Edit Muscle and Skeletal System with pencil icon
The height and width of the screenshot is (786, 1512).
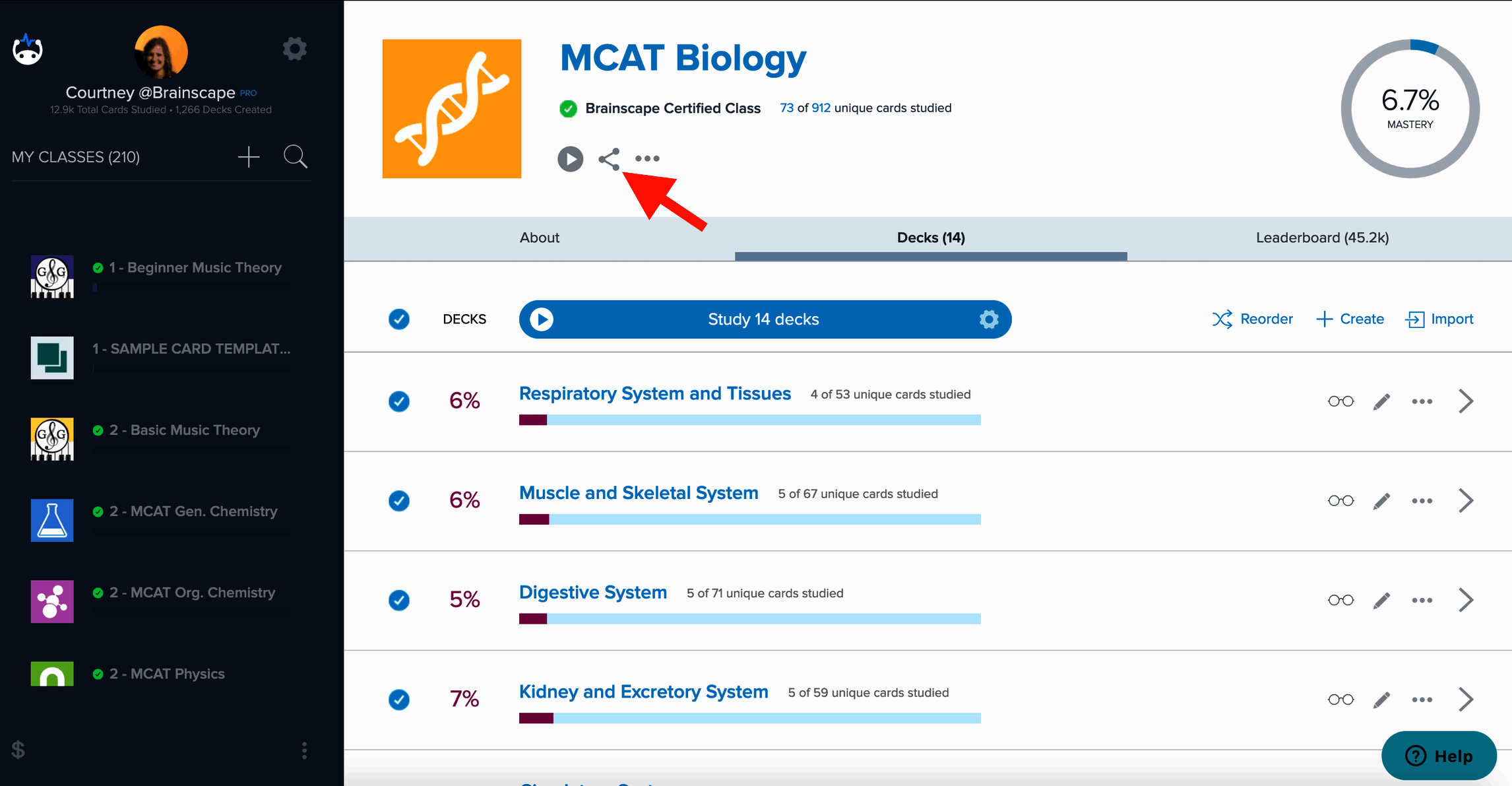1381,501
